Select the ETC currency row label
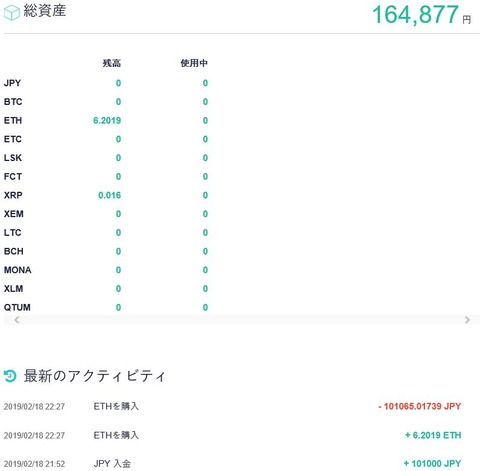Image resolution: width=480 pixels, height=471 pixels. [13, 139]
